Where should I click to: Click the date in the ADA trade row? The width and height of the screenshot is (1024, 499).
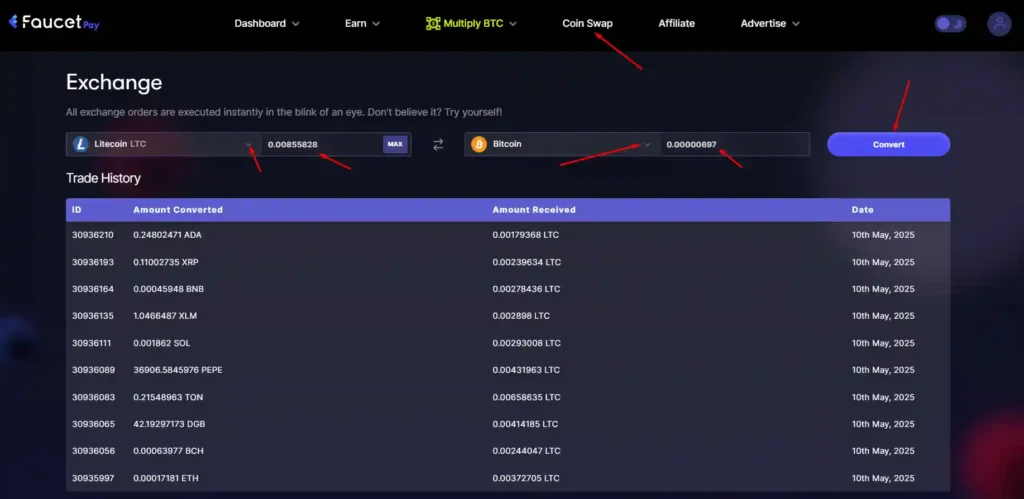883,235
